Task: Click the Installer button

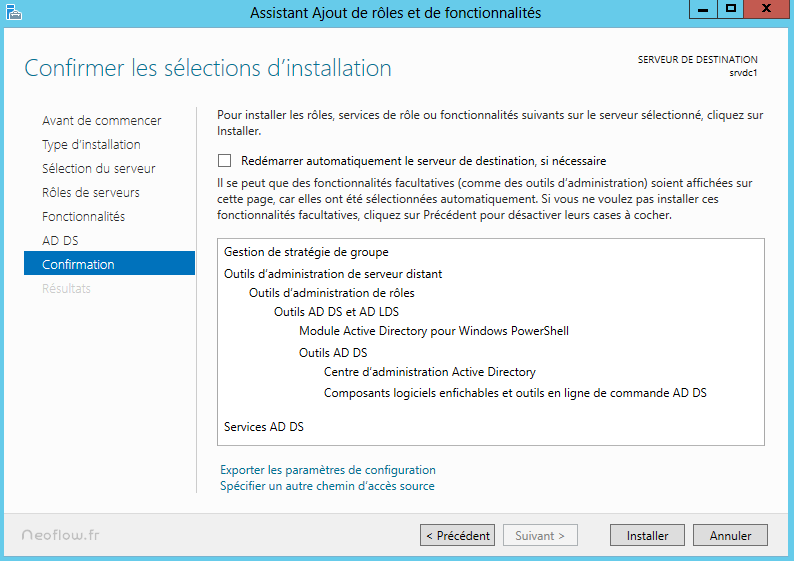Action: 647,536
